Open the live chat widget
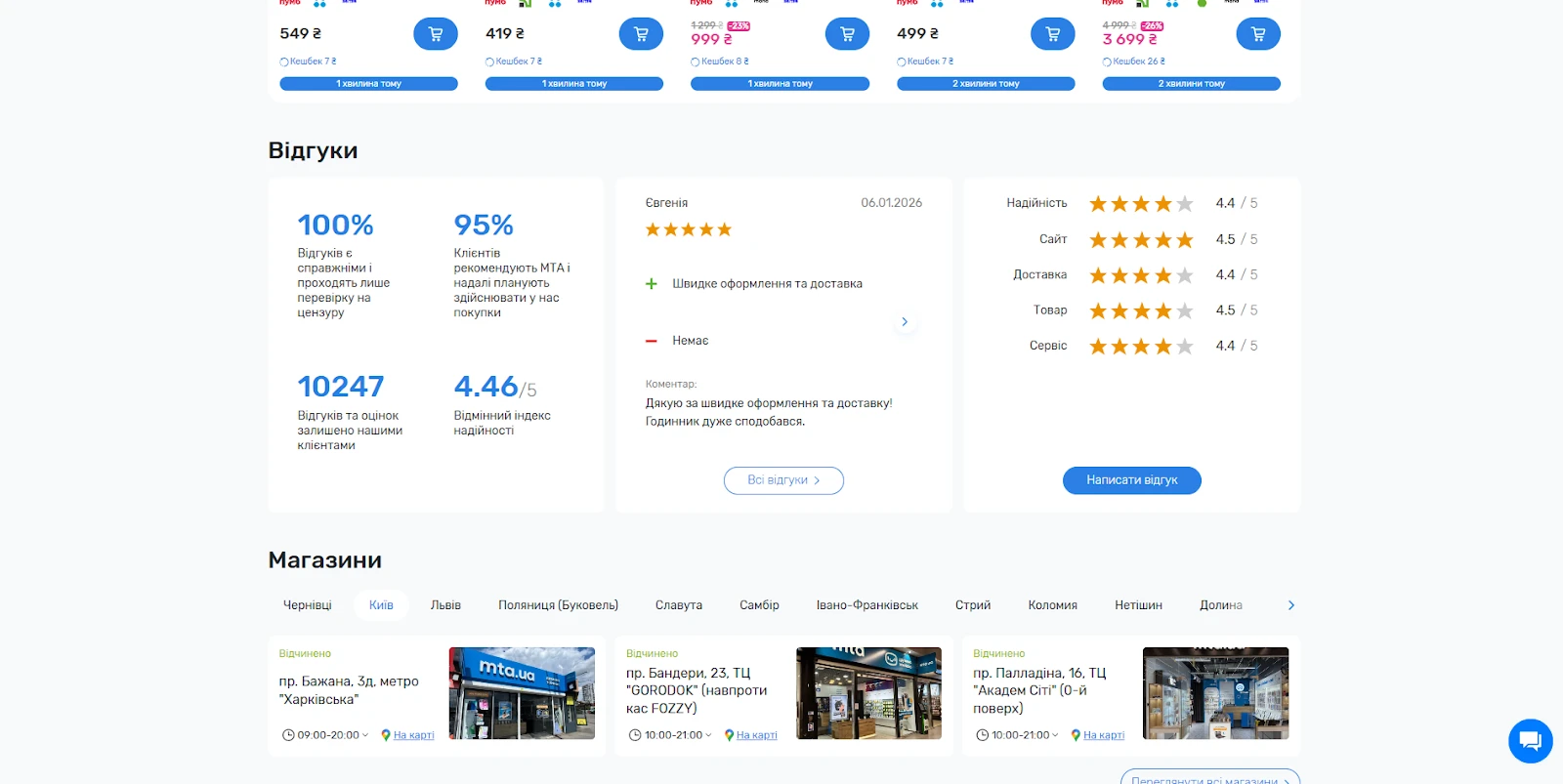1563x784 pixels. [1530, 741]
